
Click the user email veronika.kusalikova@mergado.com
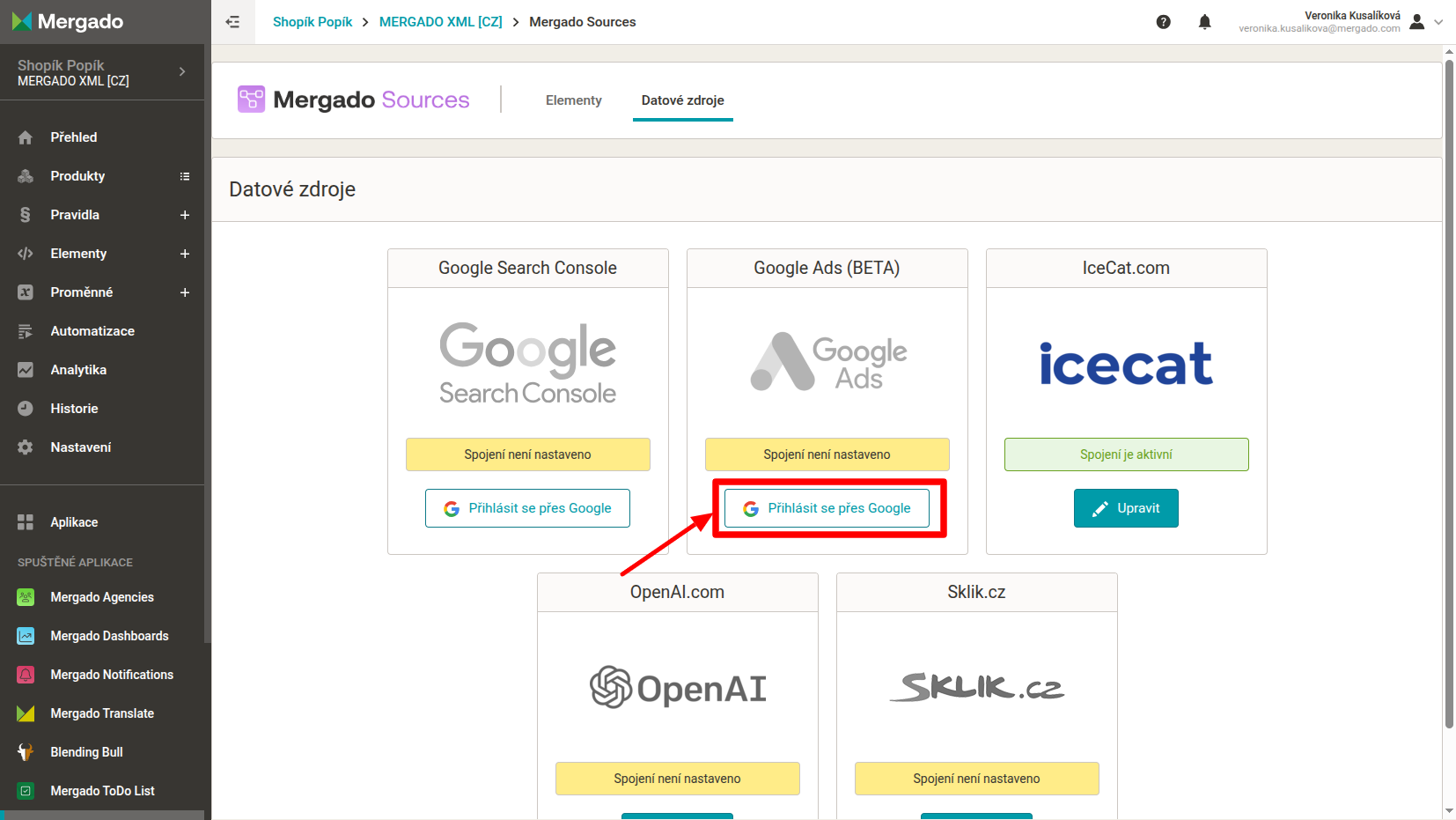pos(1319,29)
